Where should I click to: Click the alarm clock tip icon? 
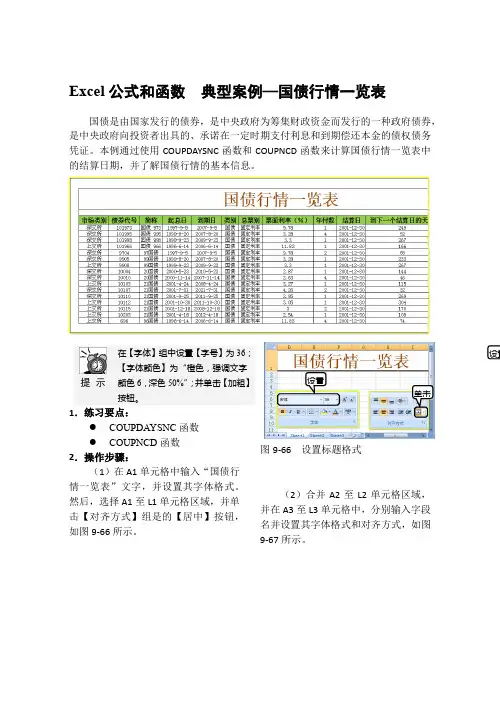93,361
